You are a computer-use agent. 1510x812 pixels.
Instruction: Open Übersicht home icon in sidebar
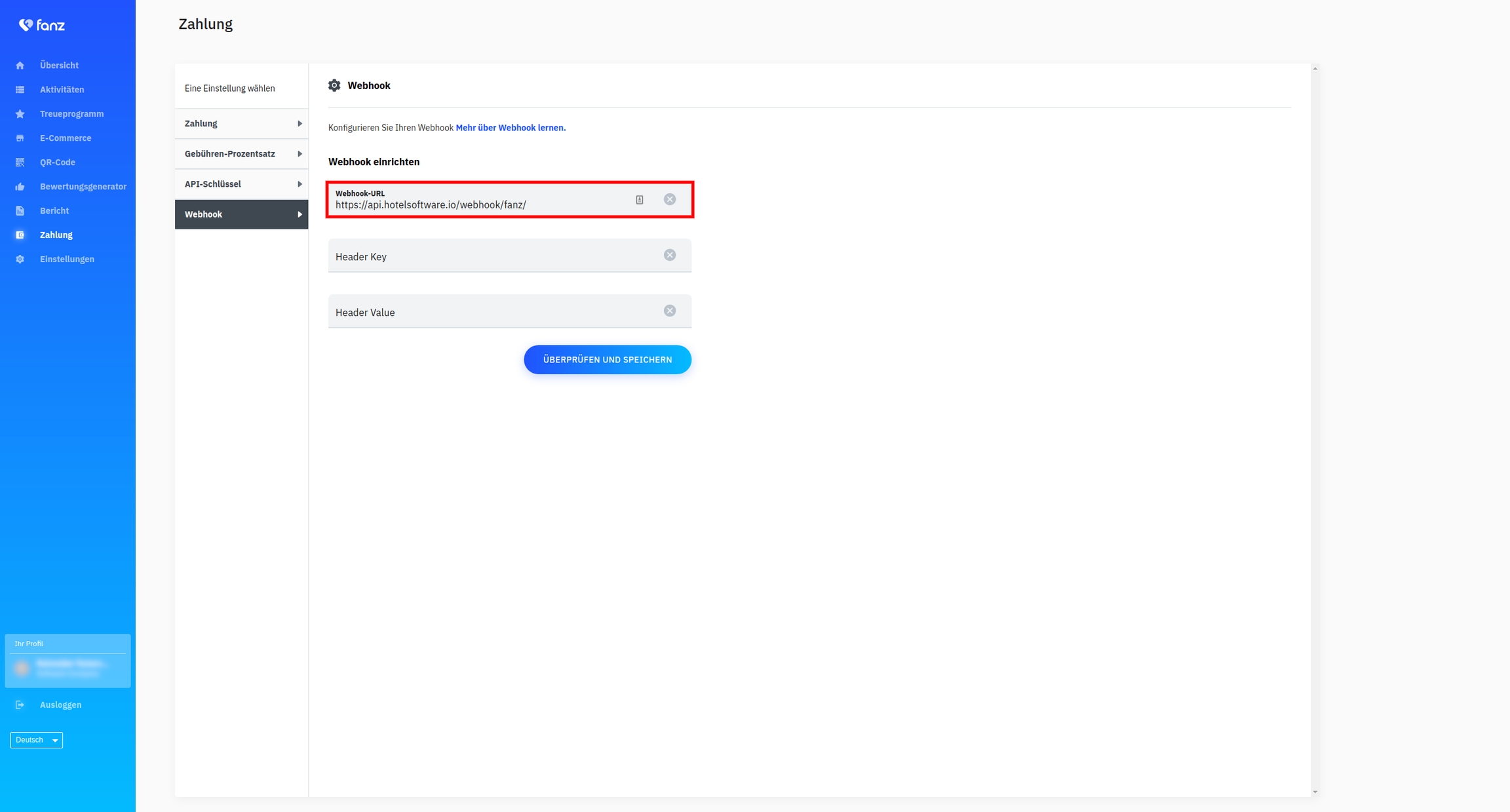tap(20, 66)
